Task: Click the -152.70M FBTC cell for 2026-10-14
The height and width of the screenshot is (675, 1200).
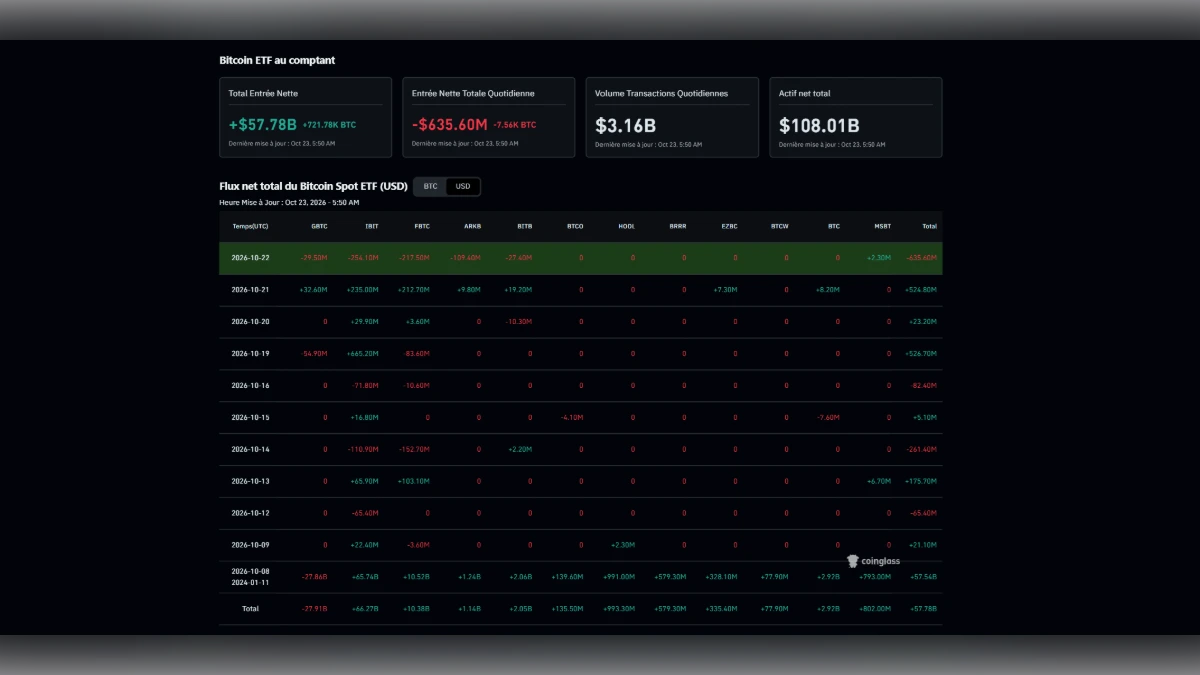Action: point(413,450)
